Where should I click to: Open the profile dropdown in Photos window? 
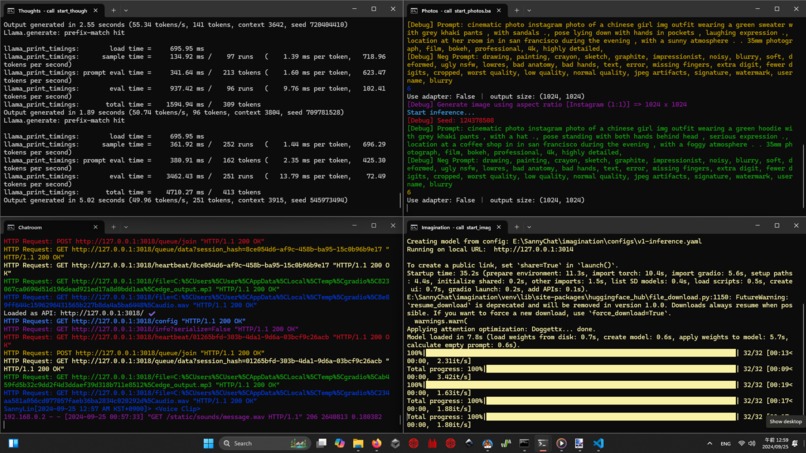pos(529,10)
